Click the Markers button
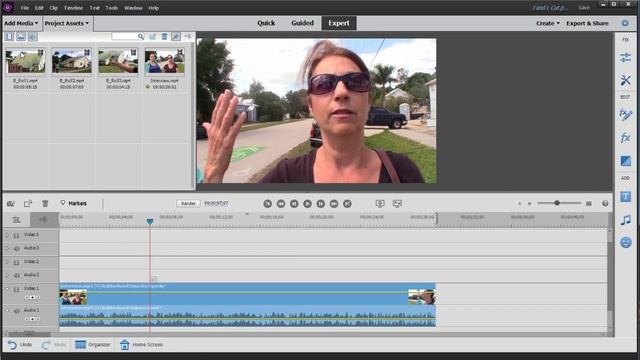 [x=73, y=203]
